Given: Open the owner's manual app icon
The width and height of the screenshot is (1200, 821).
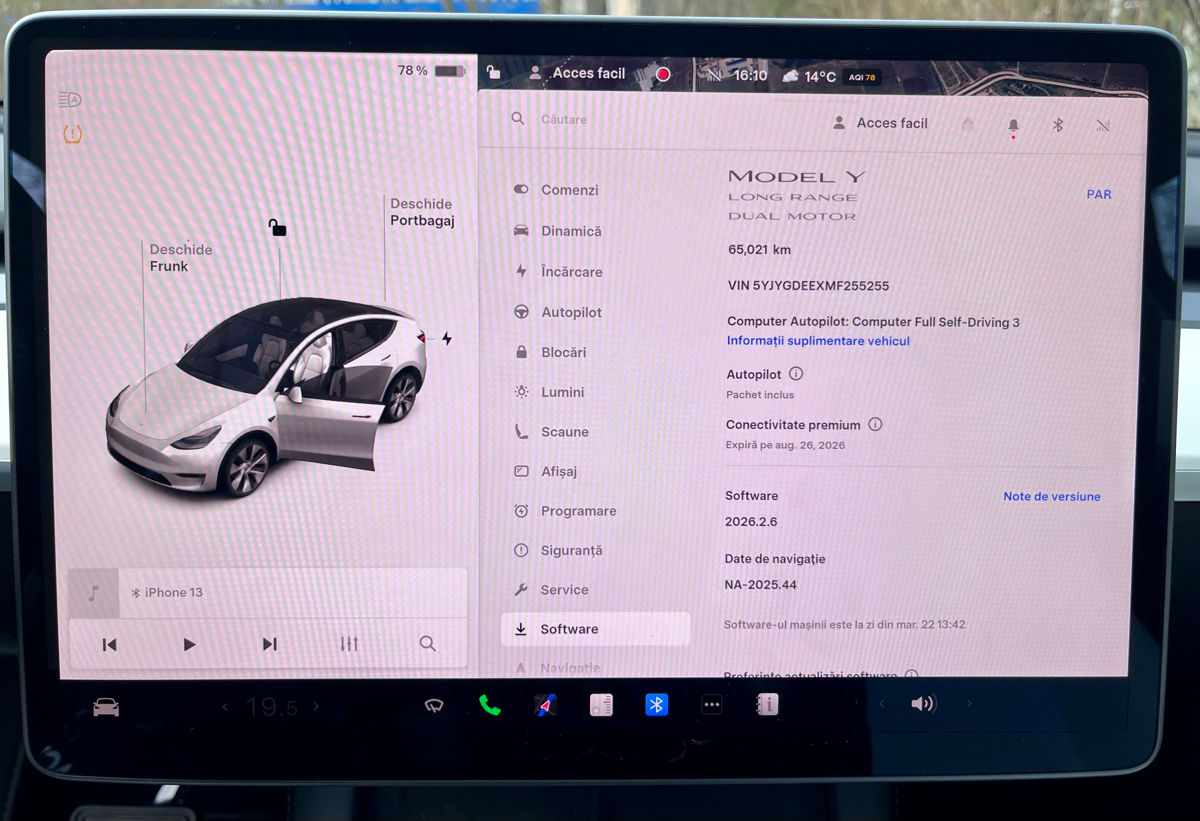Looking at the screenshot, I should pyautogui.click(x=767, y=705).
